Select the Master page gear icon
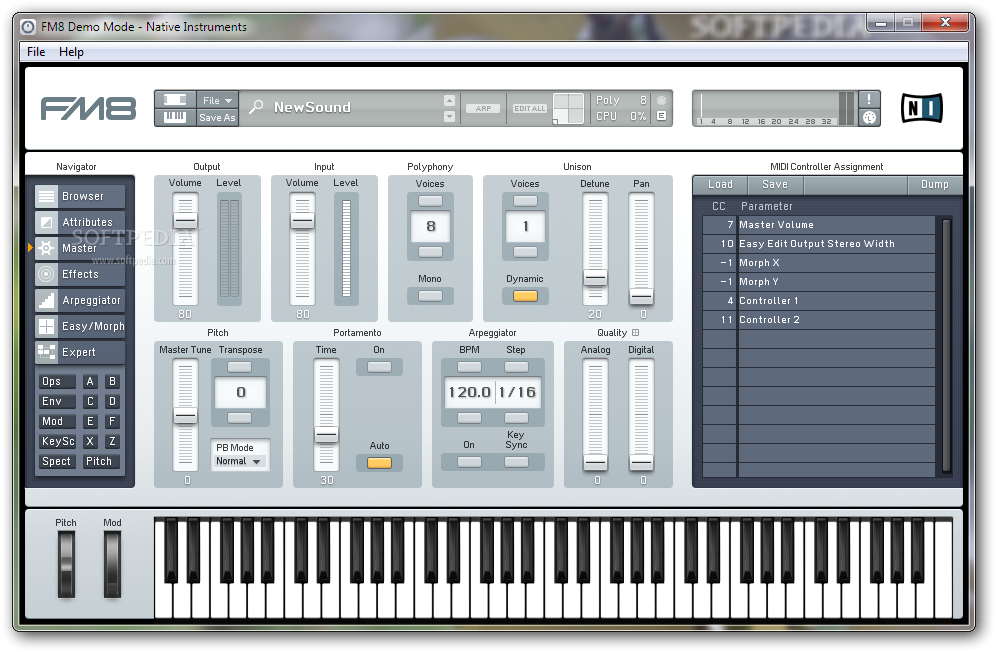The image size is (996, 652). (46, 248)
